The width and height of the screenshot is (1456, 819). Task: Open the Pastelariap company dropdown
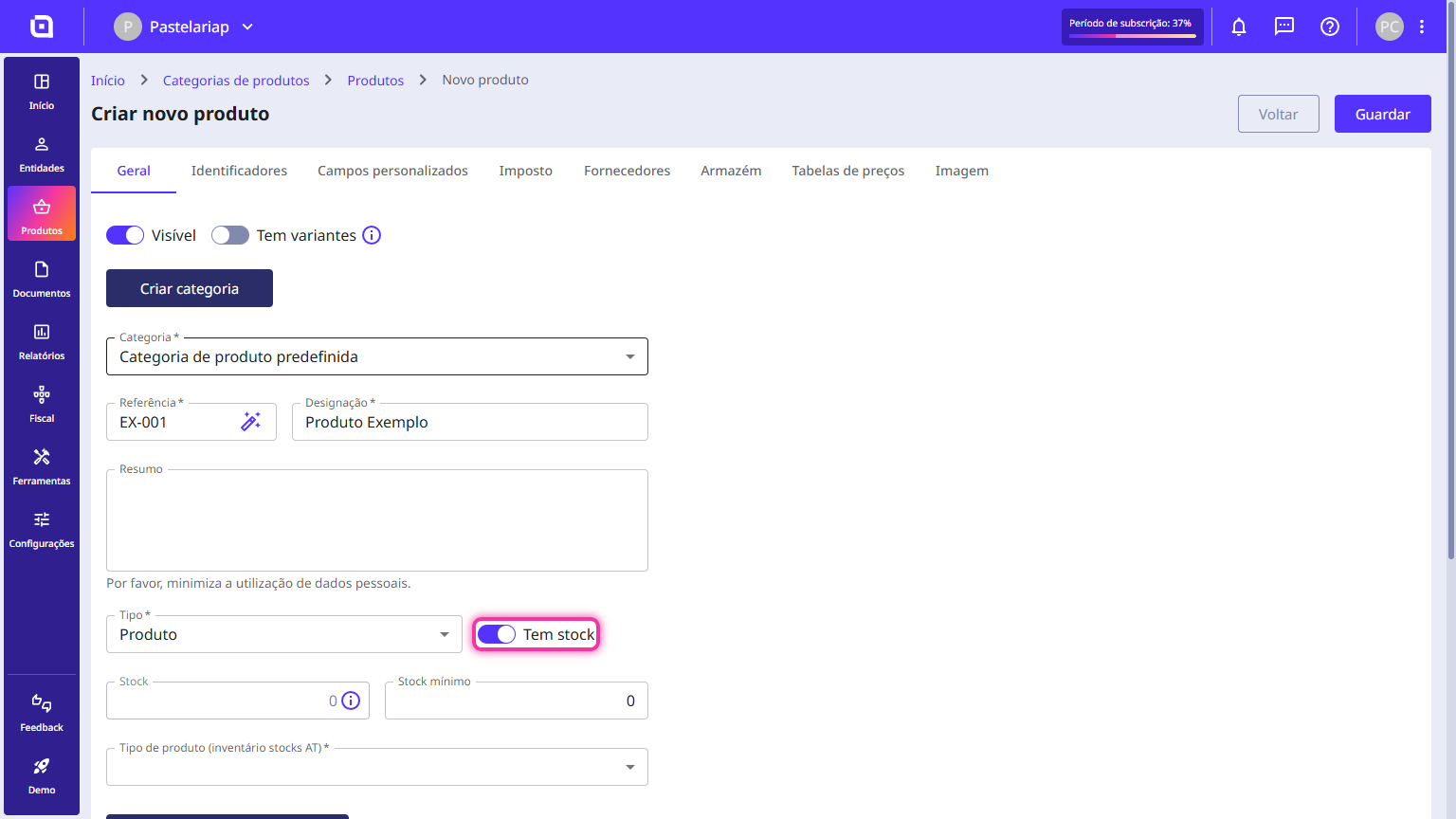[185, 27]
